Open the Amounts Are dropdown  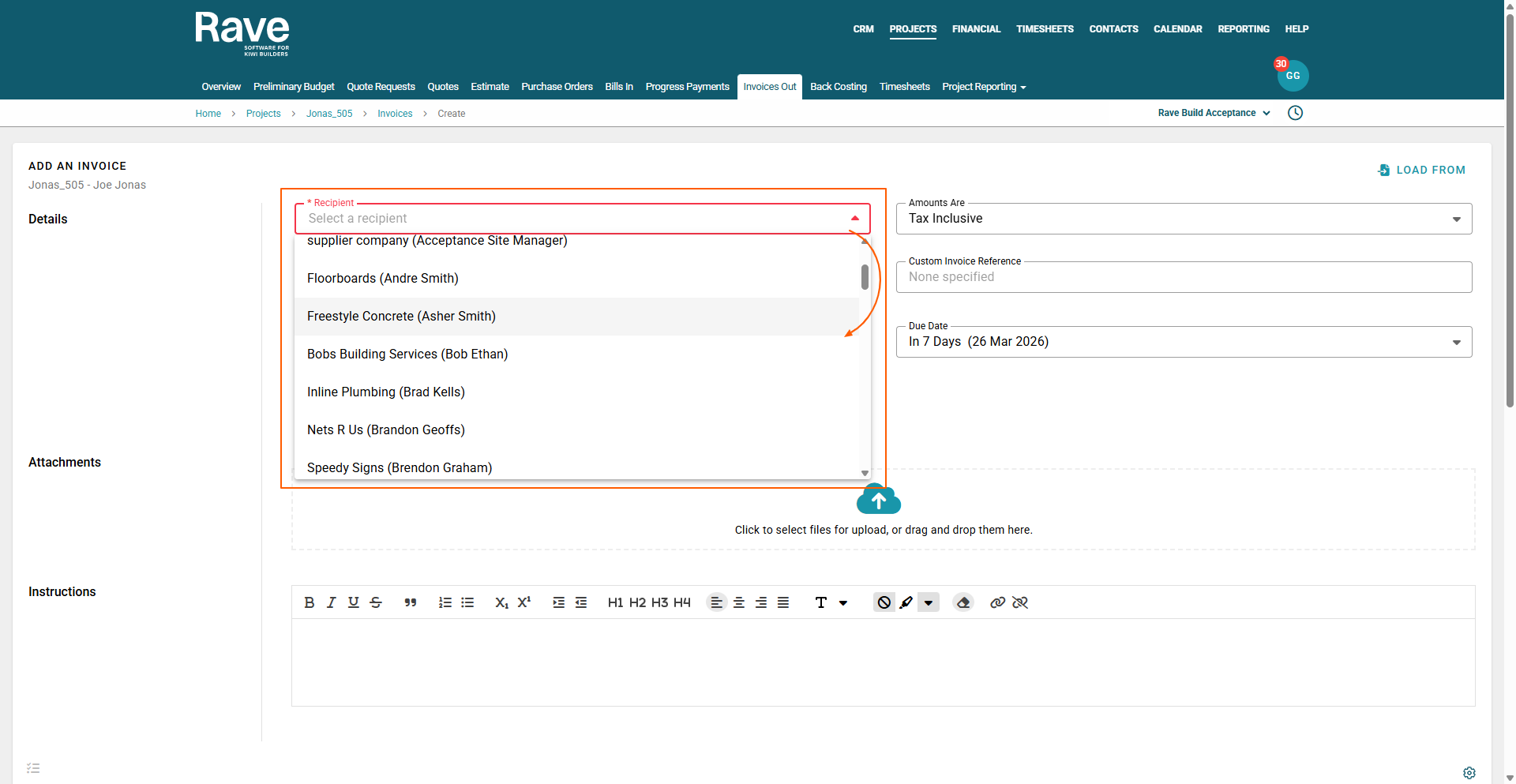coord(1183,219)
